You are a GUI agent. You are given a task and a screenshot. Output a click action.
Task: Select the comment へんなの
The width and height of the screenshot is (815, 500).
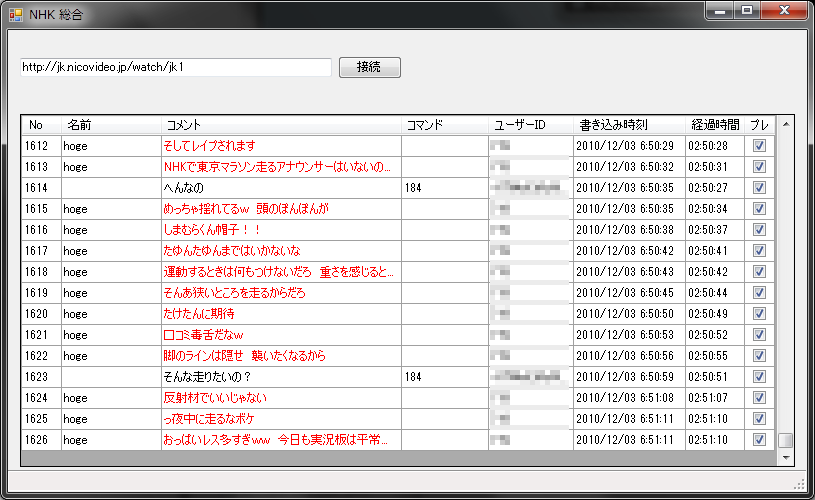pyautogui.click(x=183, y=188)
